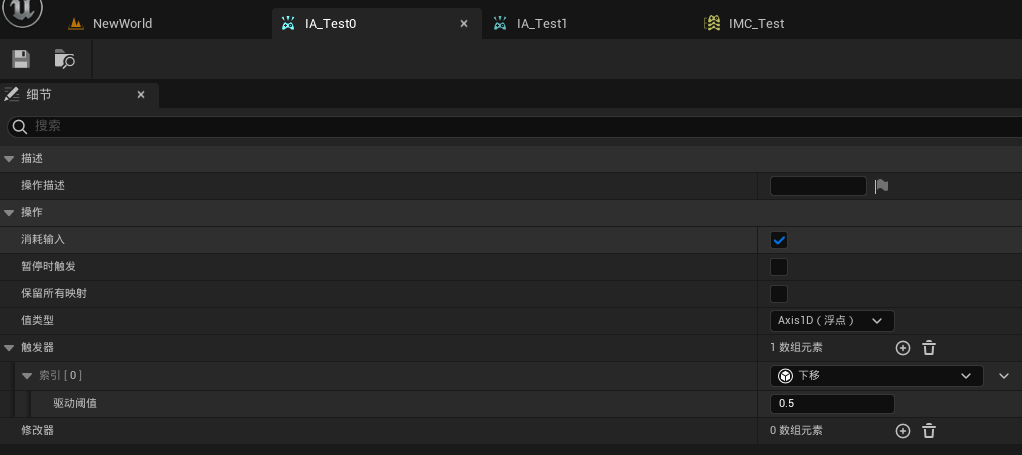The height and width of the screenshot is (455, 1022).
Task: Close the IA_Test0 tab
Action: tap(463, 23)
